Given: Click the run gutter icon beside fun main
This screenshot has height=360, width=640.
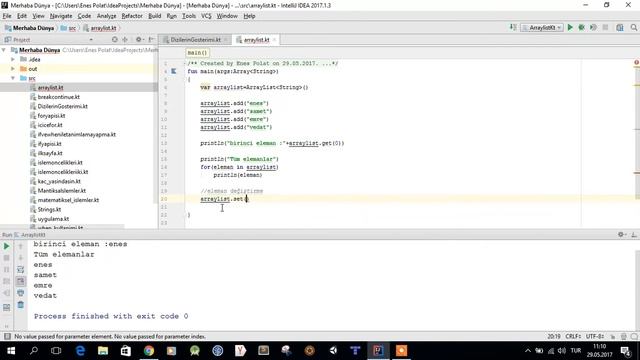Looking at the screenshot, I should pos(173,71).
